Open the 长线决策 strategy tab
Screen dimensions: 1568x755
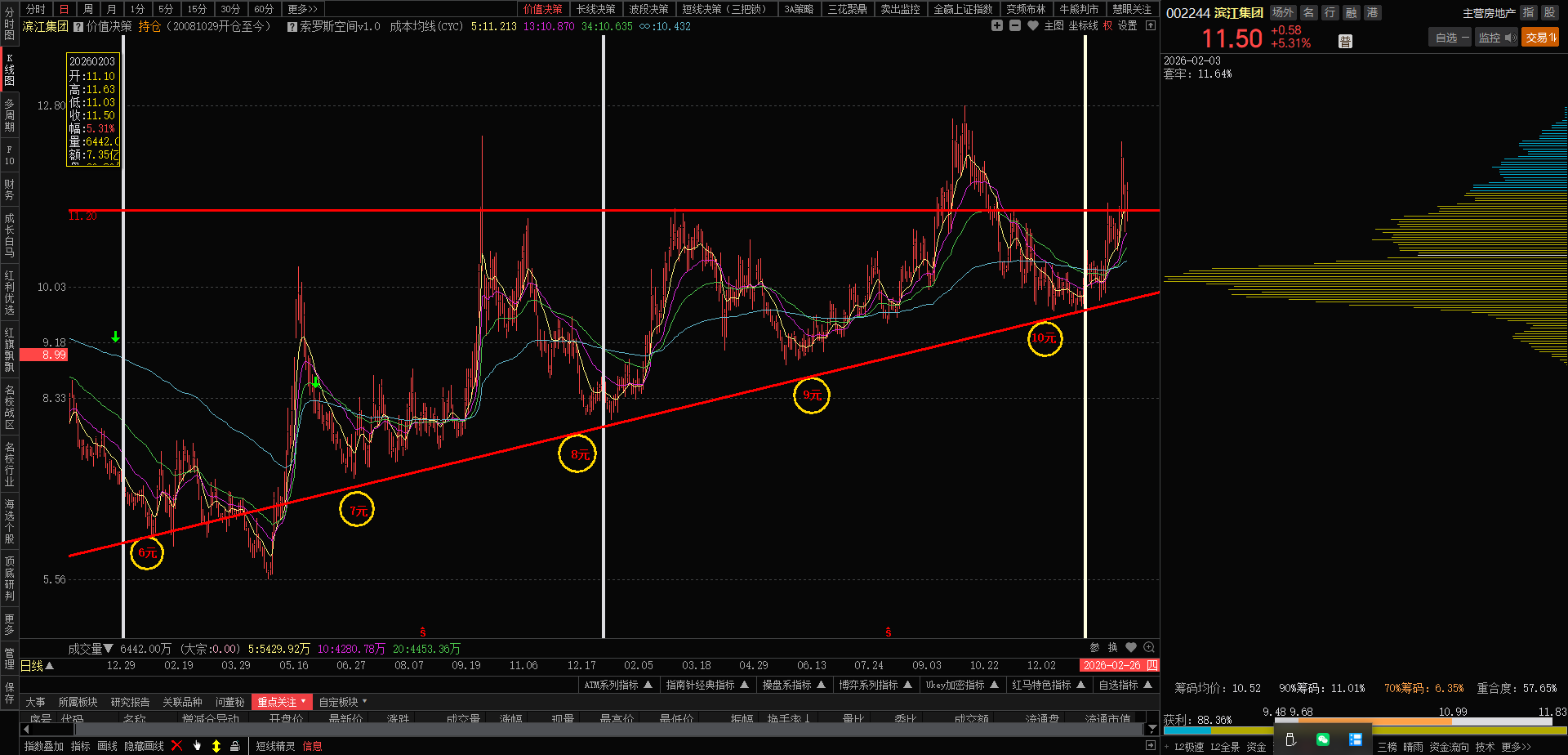point(596,9)
